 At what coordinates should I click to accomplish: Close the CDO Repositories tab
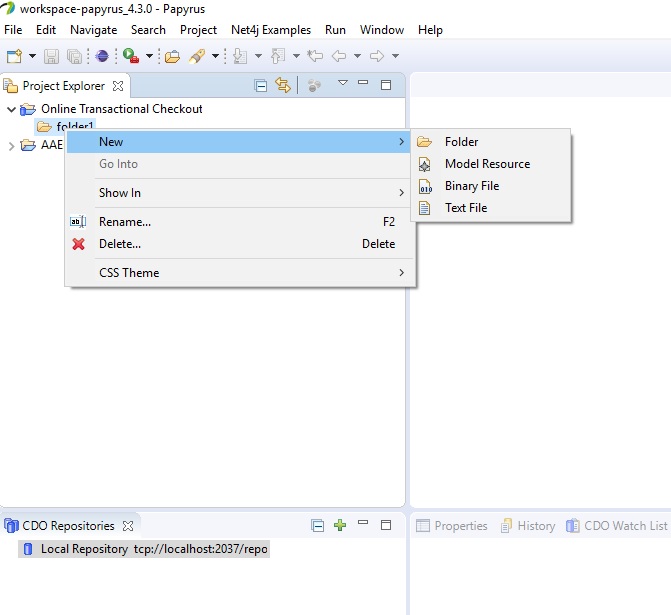[128, 526]
